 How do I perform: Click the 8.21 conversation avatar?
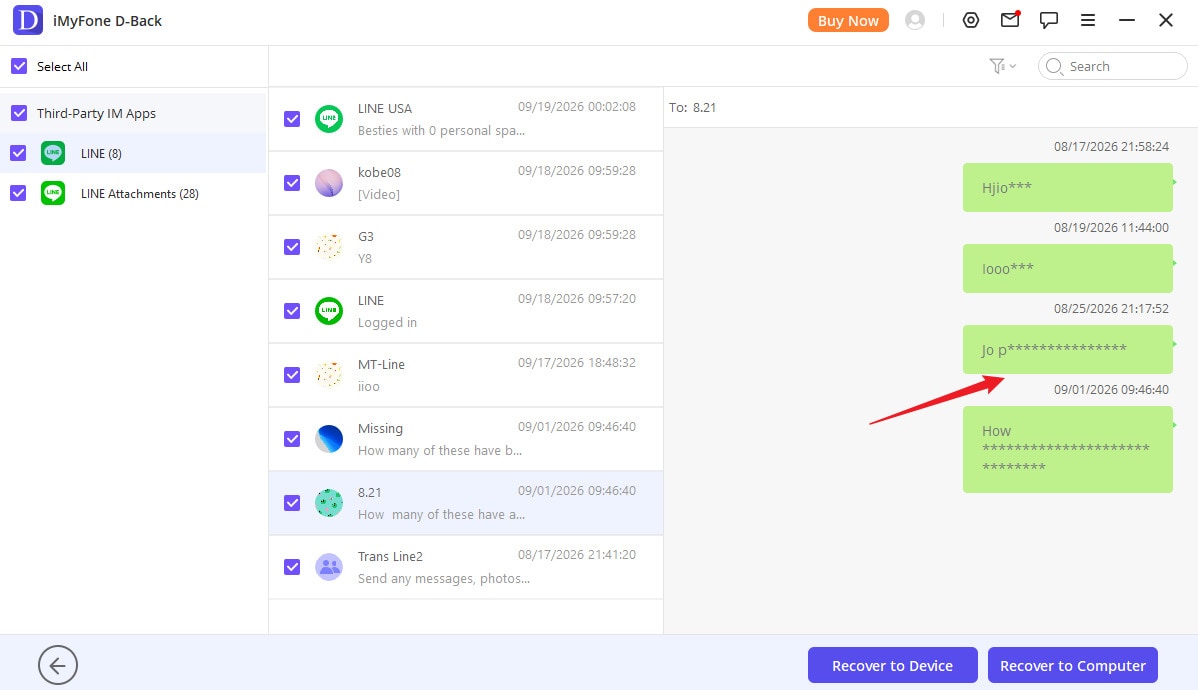click(329, 503)
